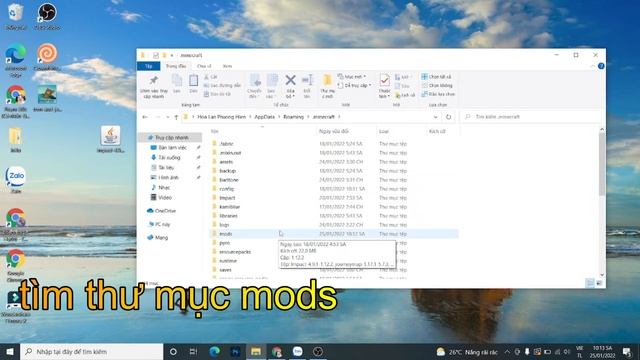
Task: Select Bàn làm việc in the sidebar
Action: click(x=172, y=147)
